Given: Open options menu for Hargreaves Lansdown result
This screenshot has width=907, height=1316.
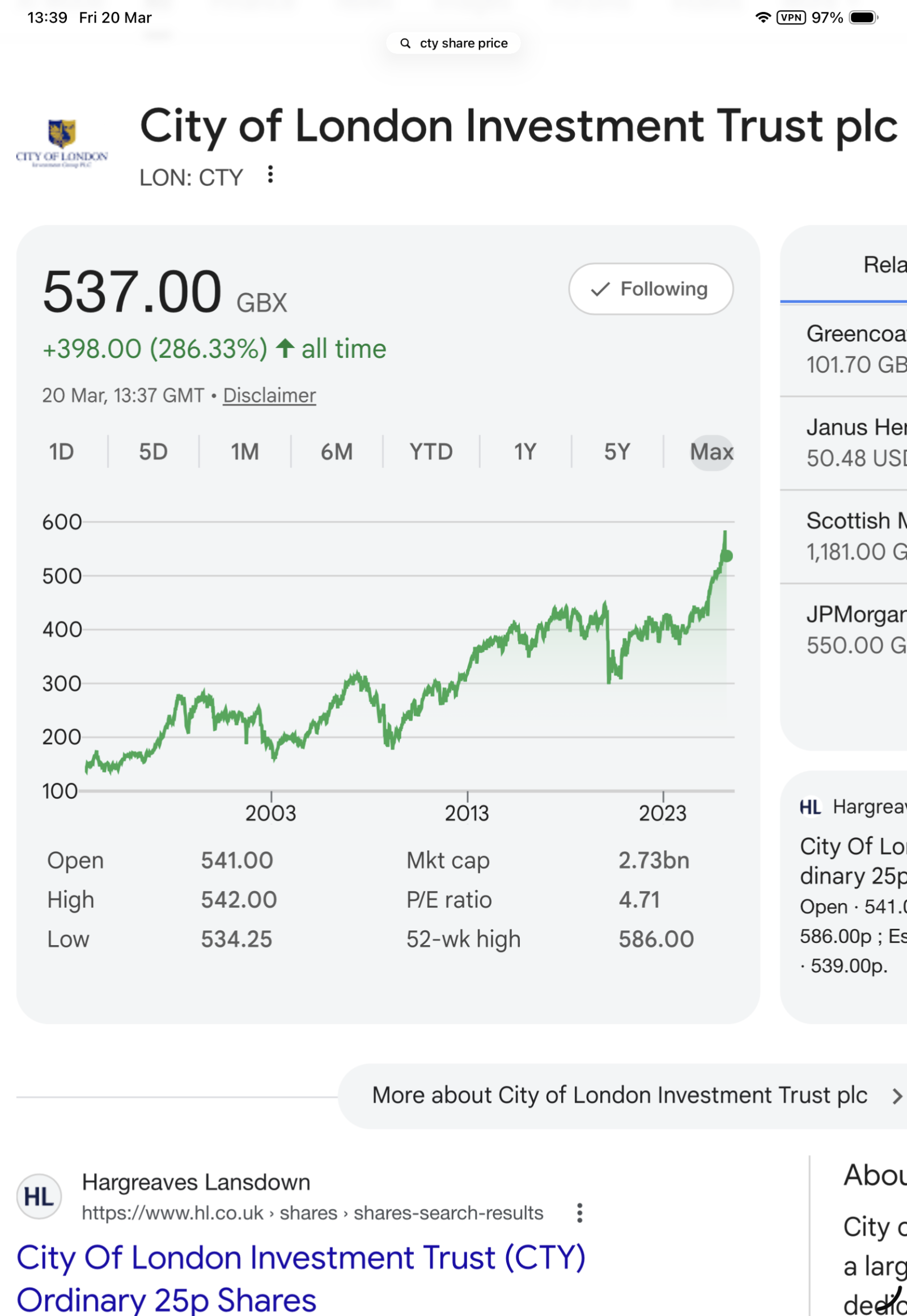Looking at the screenshot, I should click(x=579, y=1213).
